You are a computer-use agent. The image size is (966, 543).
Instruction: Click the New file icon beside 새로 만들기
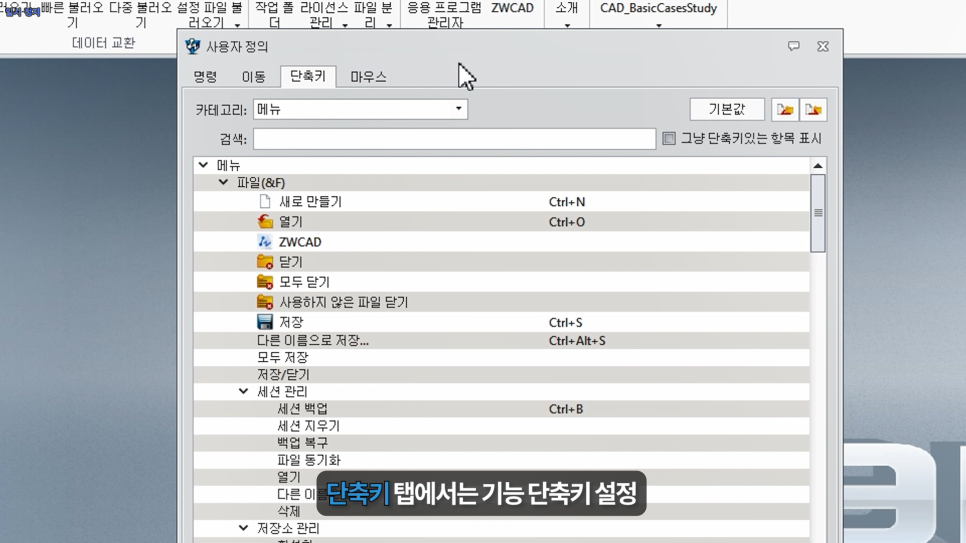click(x=265, y=202)
